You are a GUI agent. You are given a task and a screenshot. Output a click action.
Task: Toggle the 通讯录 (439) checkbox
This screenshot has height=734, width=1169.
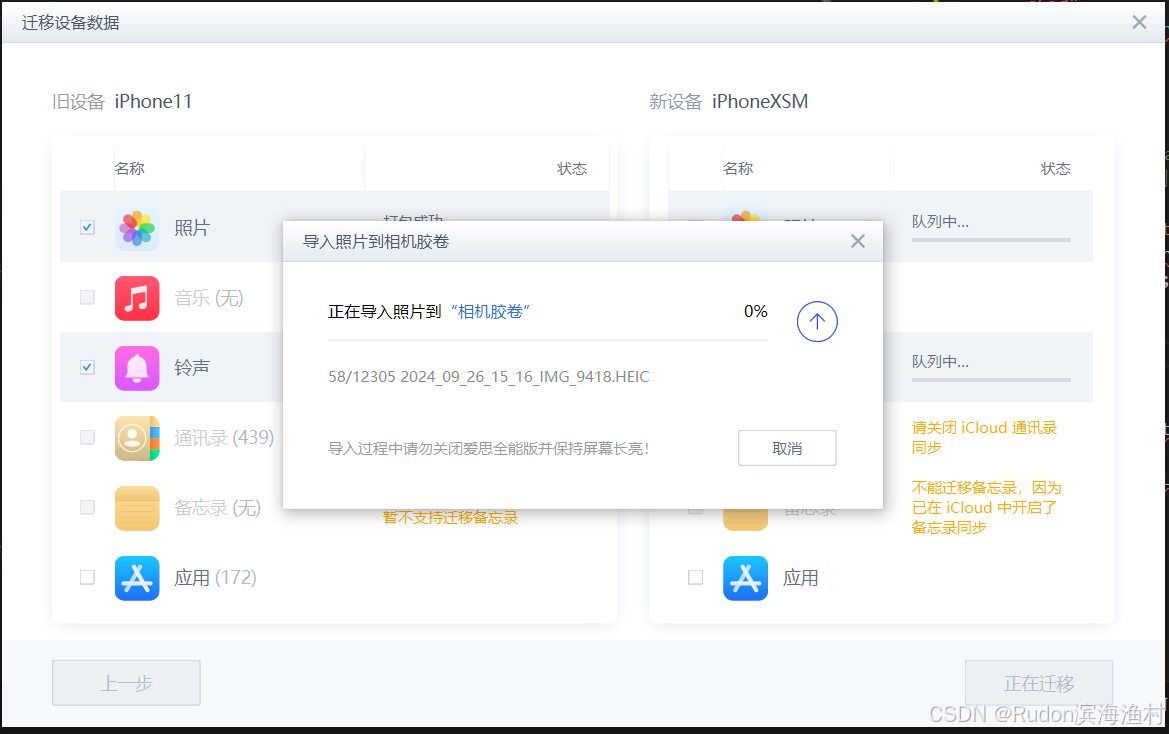[x=87, y=437]
